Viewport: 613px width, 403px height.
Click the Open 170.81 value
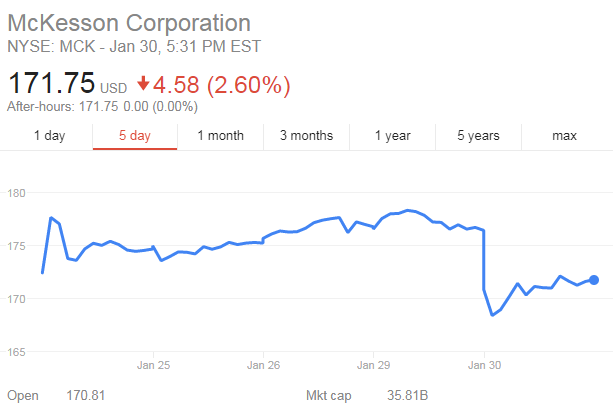pyautogui.click(x=85, y=396)
